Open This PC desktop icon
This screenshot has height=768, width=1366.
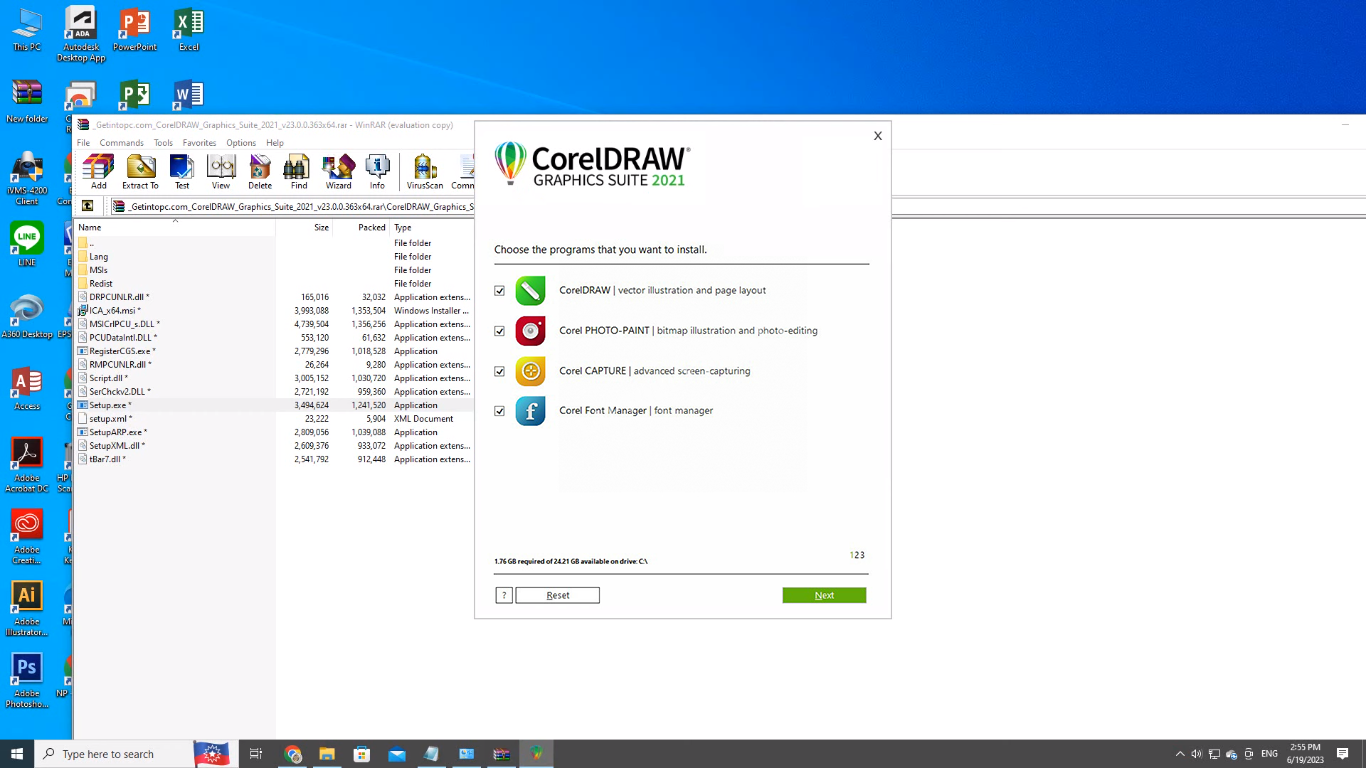click(x=27, y=30)
